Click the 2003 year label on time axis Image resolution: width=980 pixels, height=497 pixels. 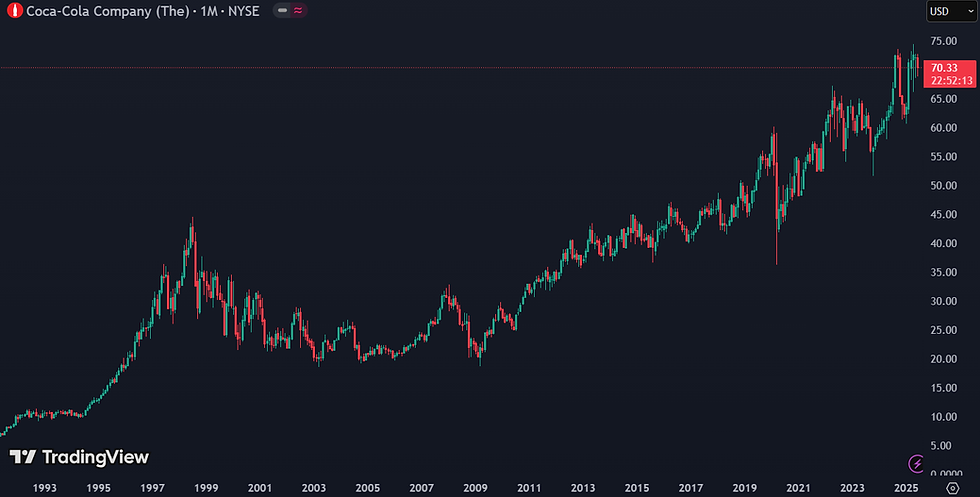(x=314, y=488)
